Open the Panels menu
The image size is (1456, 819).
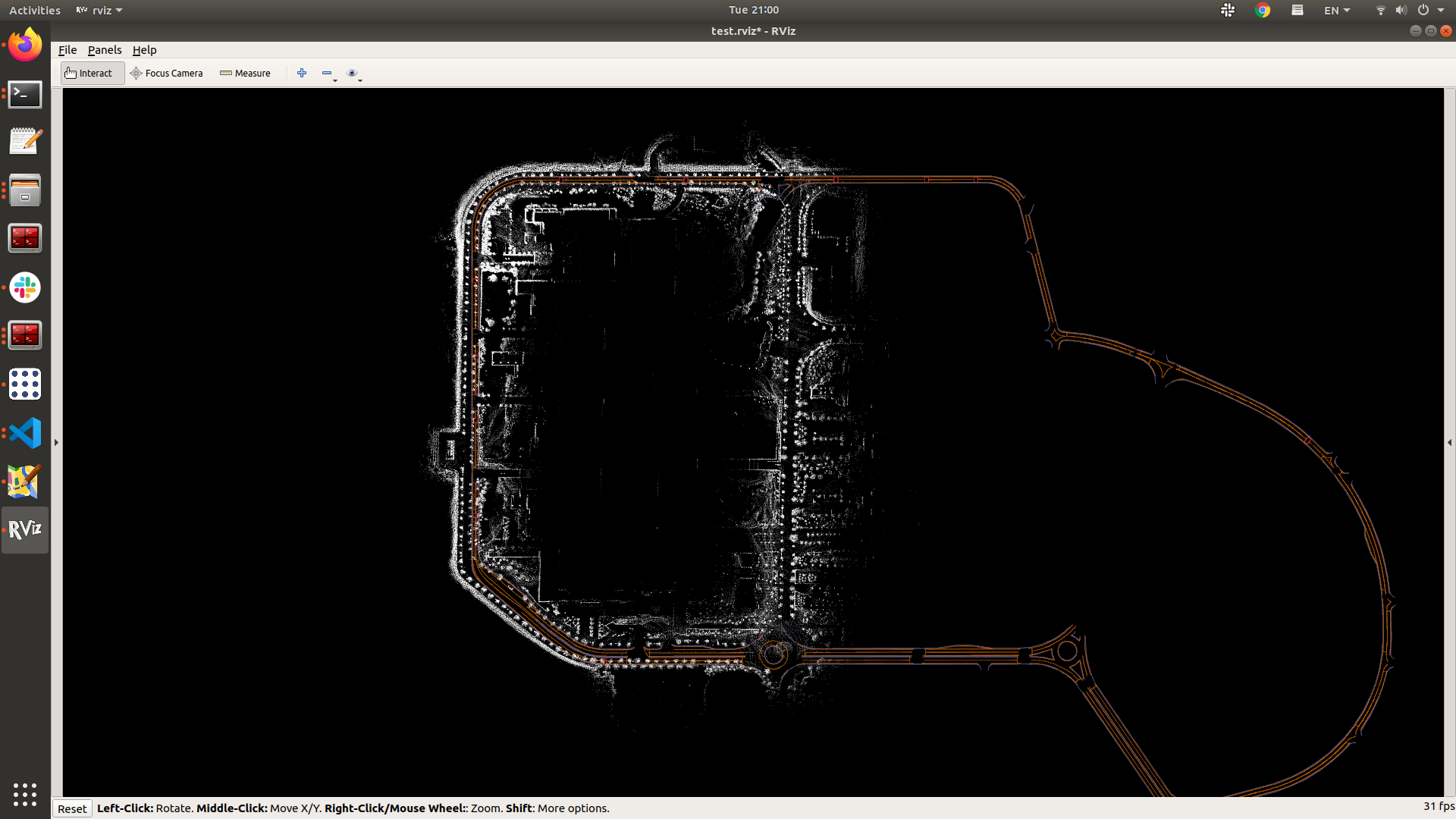coord(105,50)
